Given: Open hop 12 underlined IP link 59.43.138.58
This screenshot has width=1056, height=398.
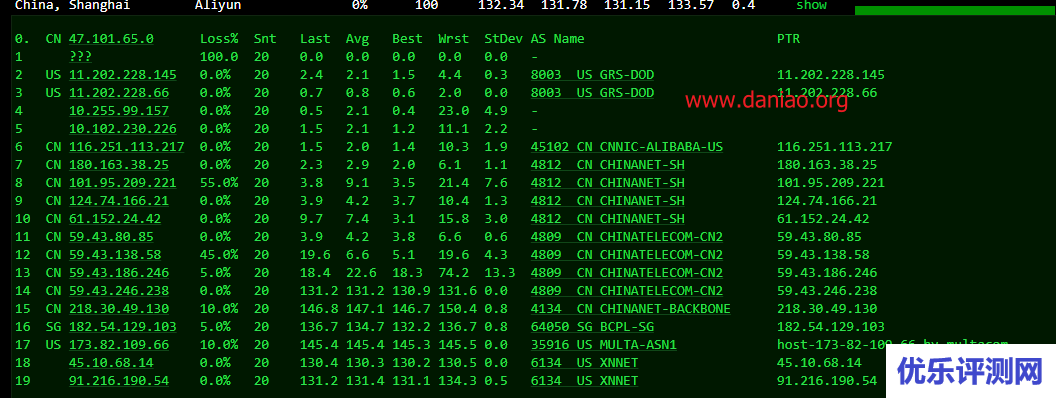Looking at the screenshot, I should [114, 255].
